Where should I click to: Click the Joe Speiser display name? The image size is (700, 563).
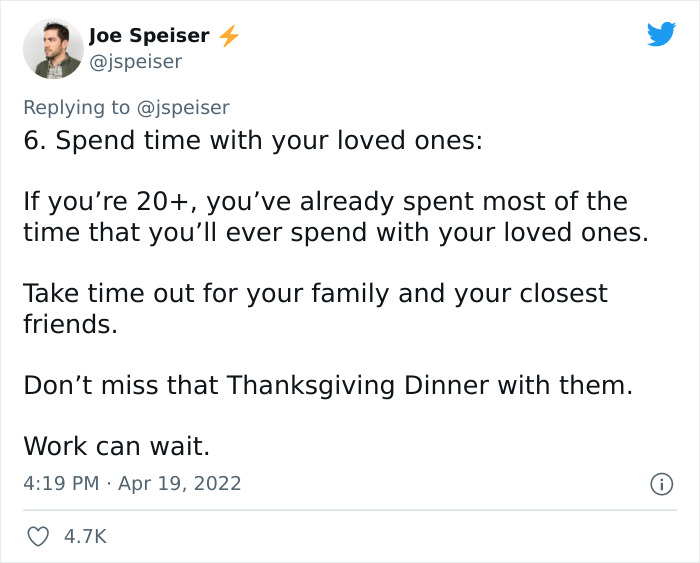tap(149, 36)
